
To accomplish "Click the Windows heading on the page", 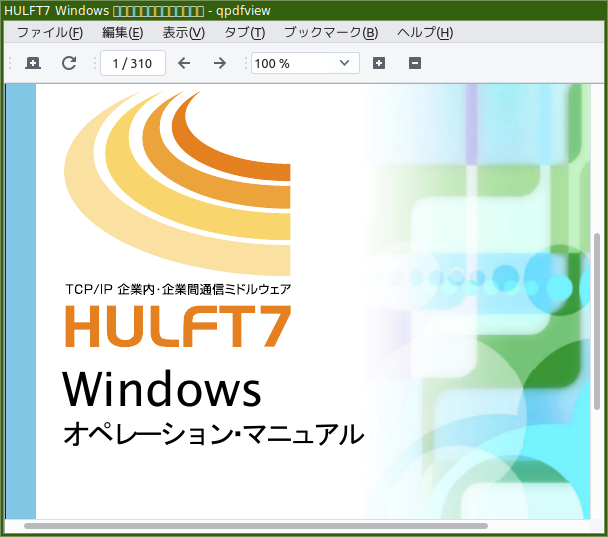I will point(162,389).
